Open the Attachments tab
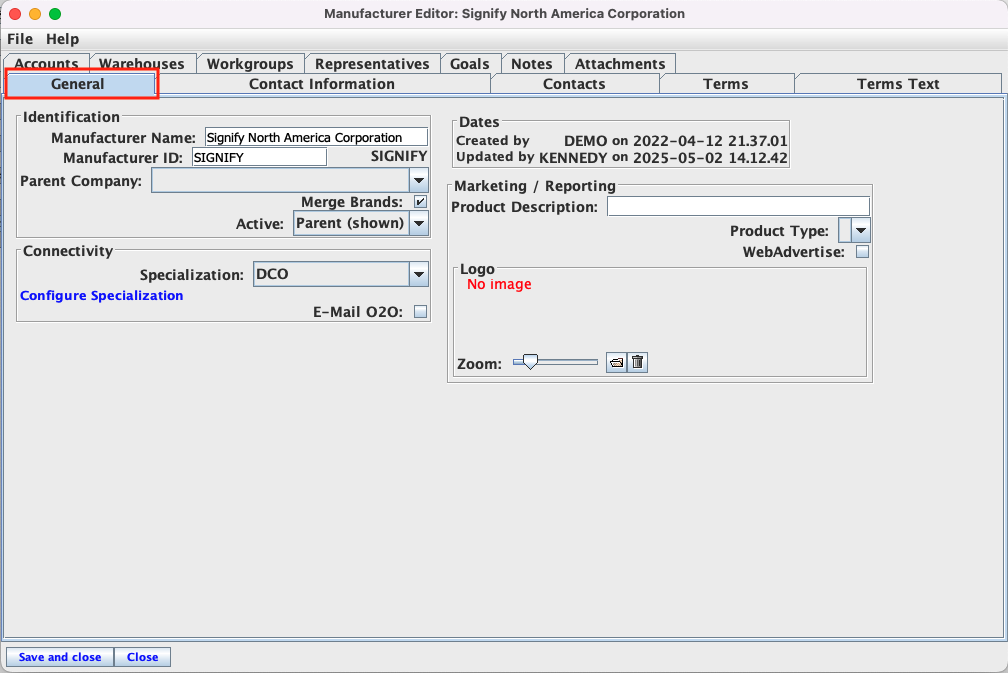The width and height of the screenshot is (1008, 673). 620,64
